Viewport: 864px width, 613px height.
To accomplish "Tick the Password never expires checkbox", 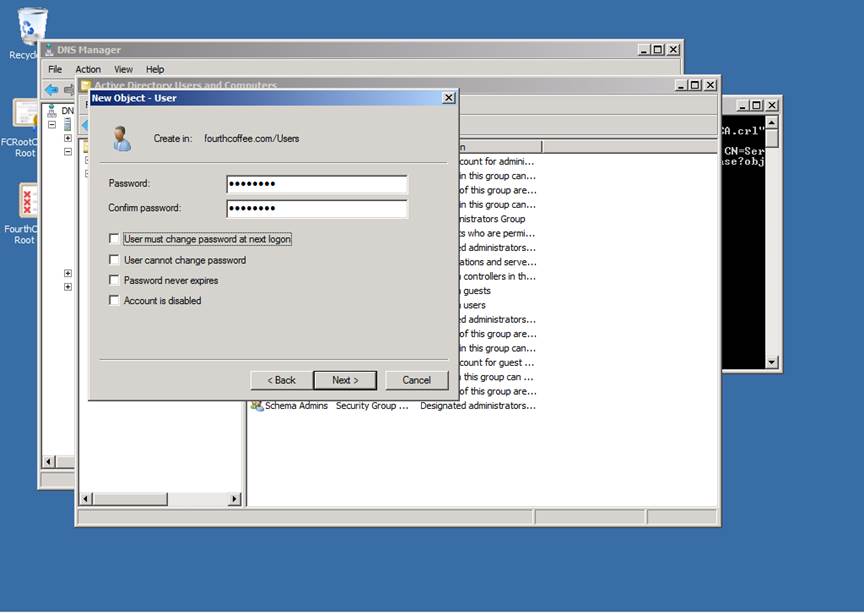I will tap(114, 280).
